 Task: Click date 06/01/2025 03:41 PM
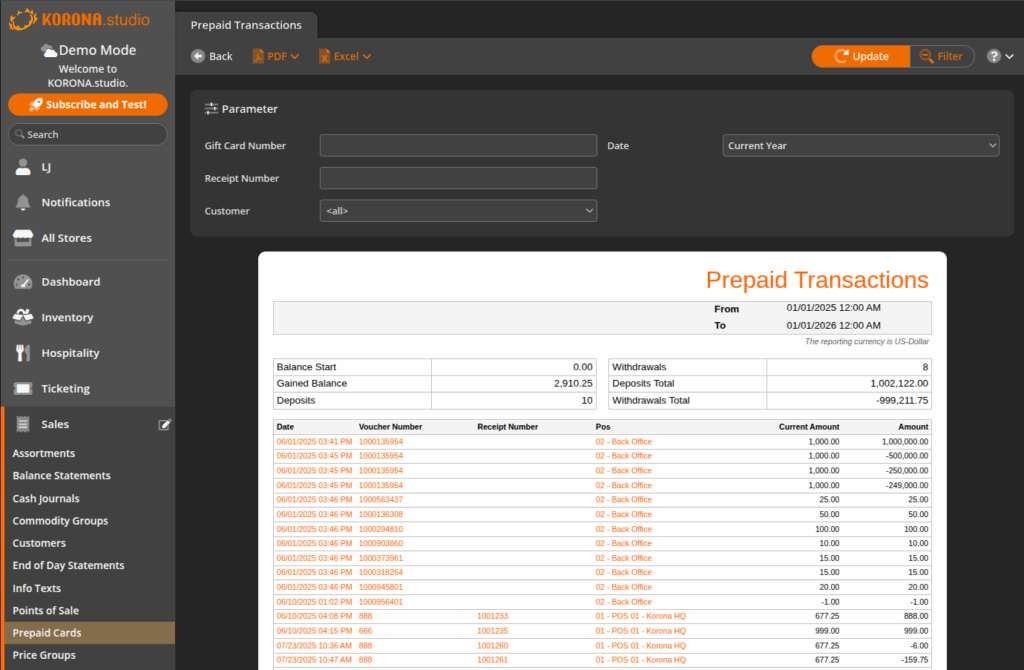[x=314, y=441]
